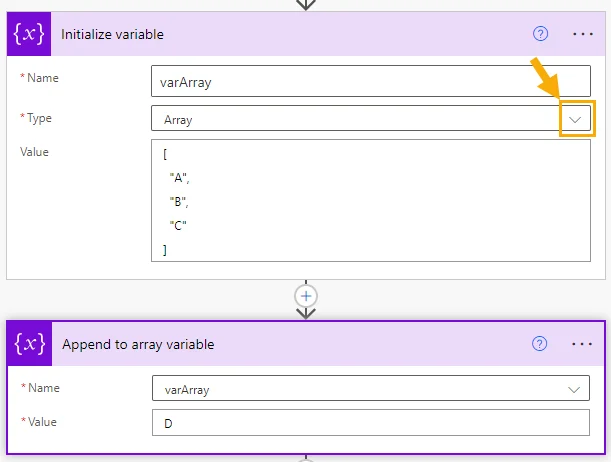This screenshot has height=462, width=611.
Task: Click the Initialize variable {x} icon
Action: (x=31, y=34)
